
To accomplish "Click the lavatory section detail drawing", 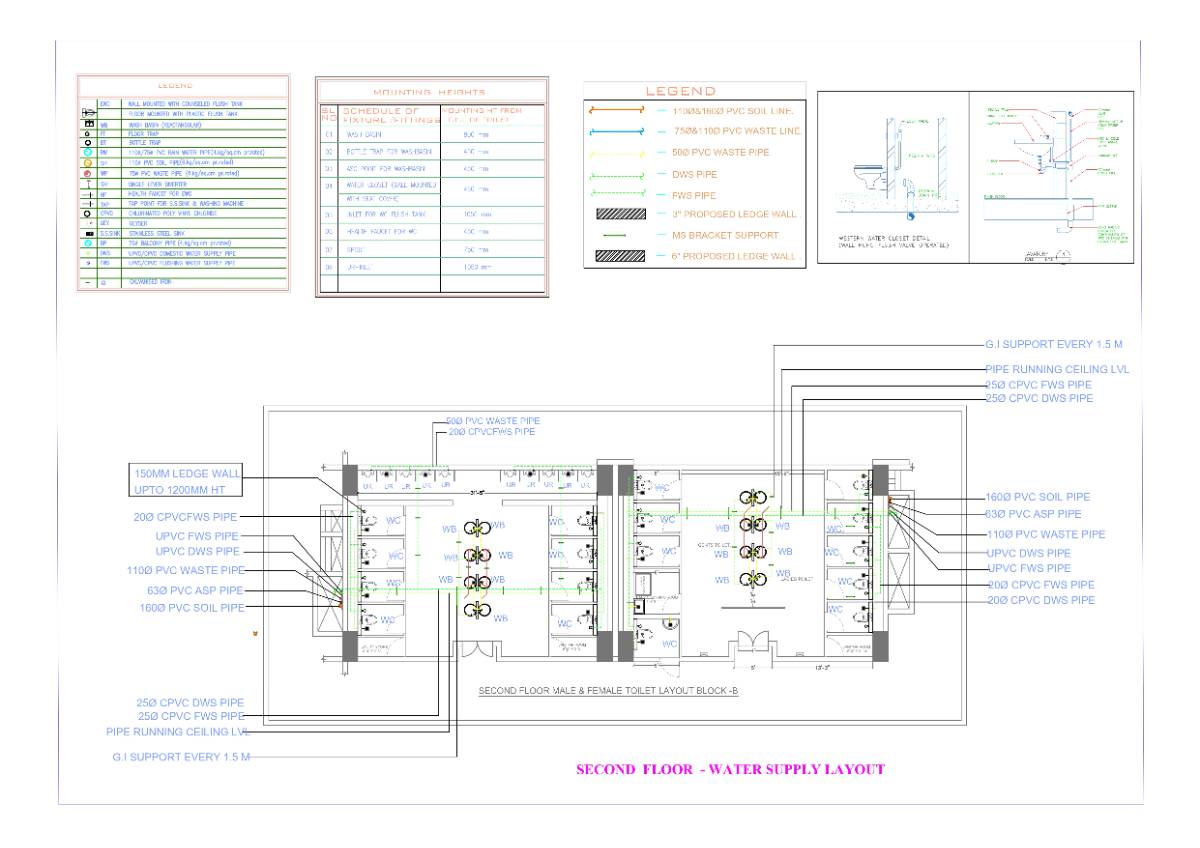I will click(x=1050, y=180).
